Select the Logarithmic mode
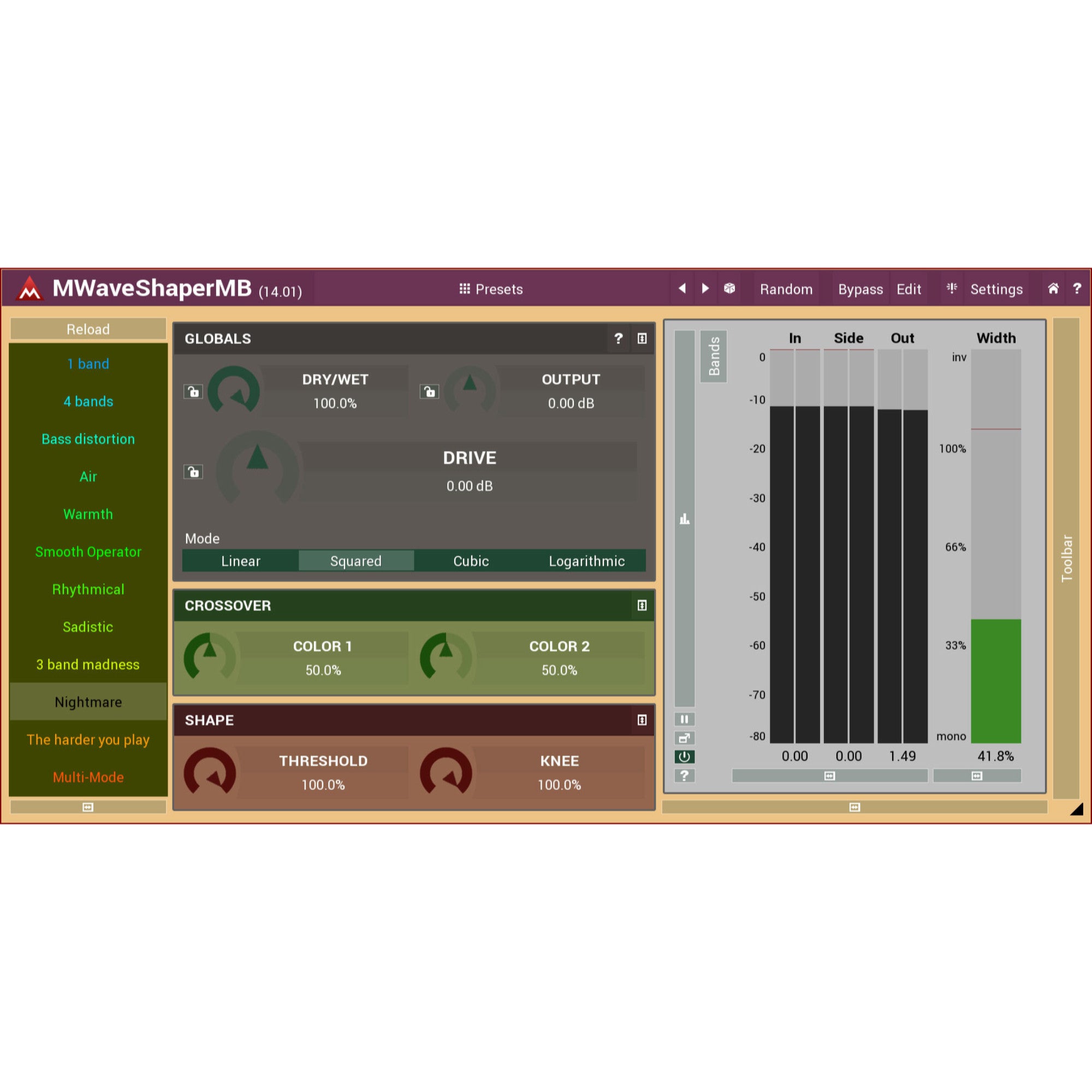The image size is (1092, 1092). click(x=587, y=561)
